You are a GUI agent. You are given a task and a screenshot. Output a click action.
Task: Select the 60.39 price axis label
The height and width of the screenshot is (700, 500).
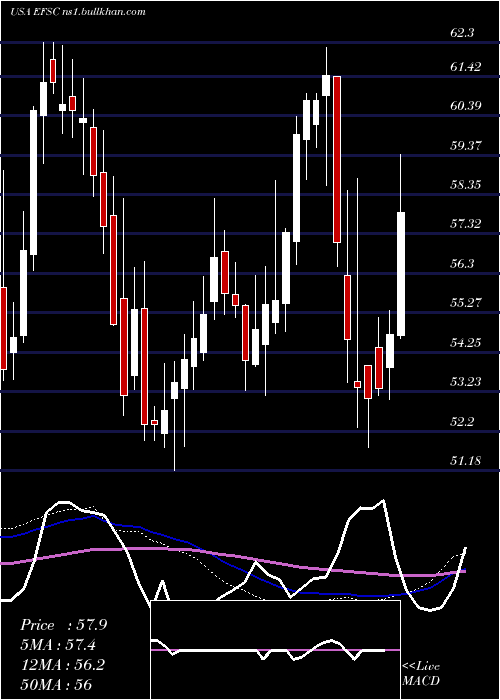pos(466,106)
